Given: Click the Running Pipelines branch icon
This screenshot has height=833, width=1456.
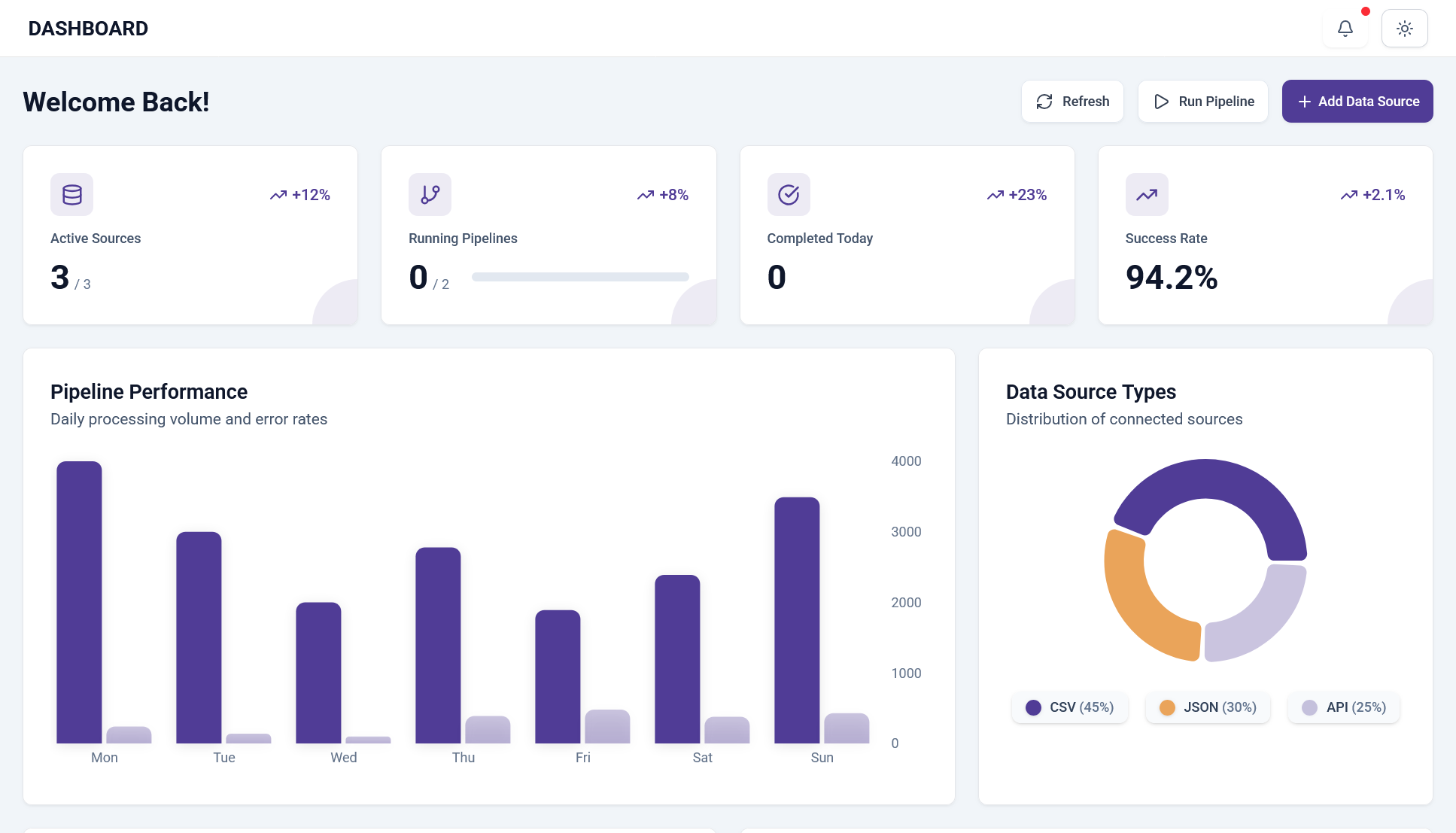Looking at the screenshot, I should pyautogui.click(x=430, y=195).
